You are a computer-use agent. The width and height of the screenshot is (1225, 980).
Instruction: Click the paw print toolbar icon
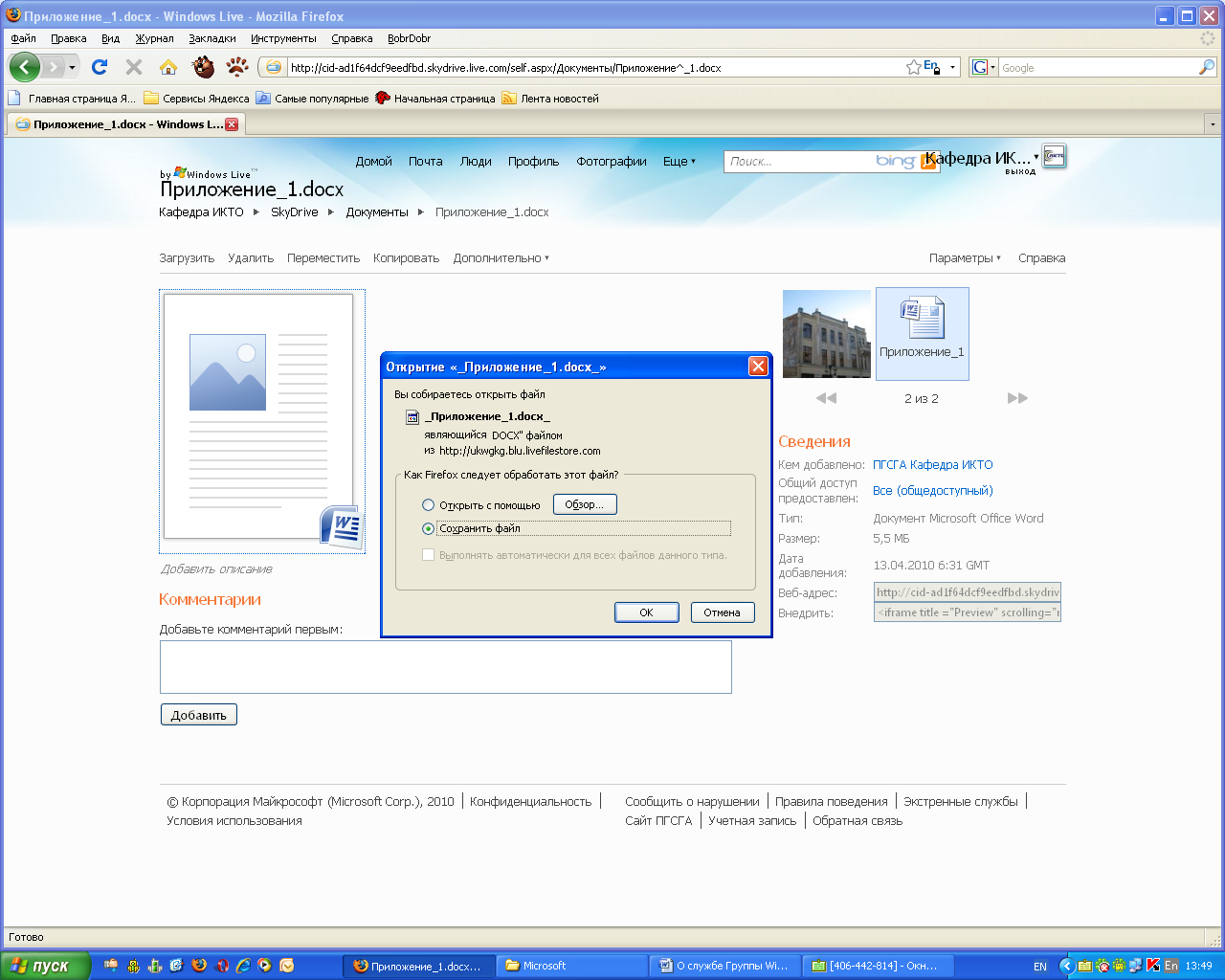[x=237, y=67]
